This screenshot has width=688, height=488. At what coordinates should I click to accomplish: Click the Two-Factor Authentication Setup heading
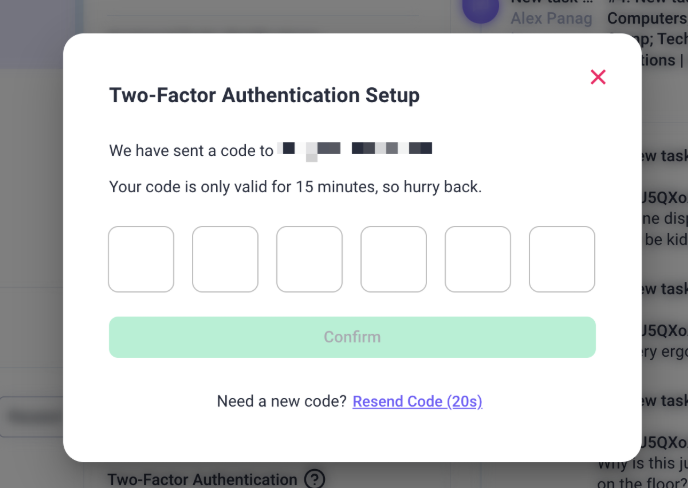pyautogui.click(x=264, y=96)
